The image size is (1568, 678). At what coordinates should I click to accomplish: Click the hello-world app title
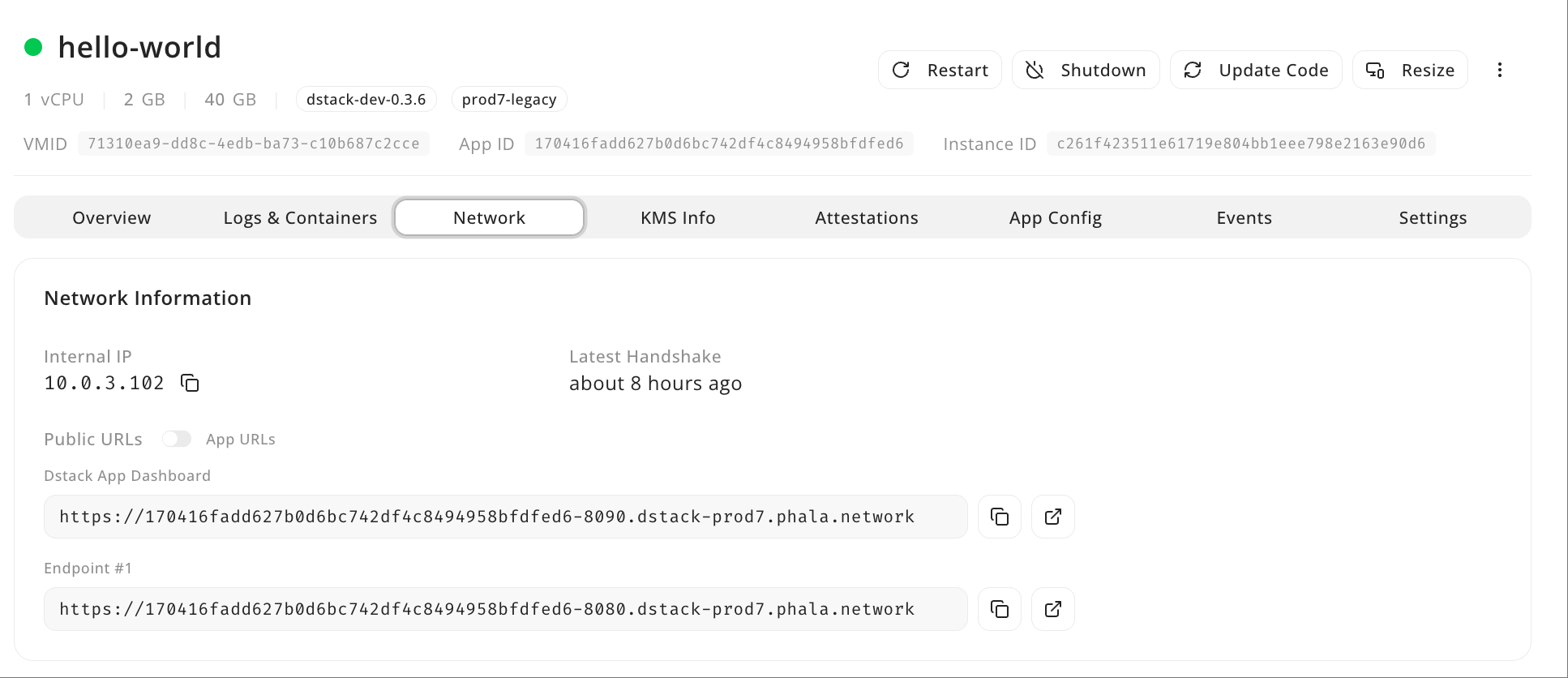[139, 47]
